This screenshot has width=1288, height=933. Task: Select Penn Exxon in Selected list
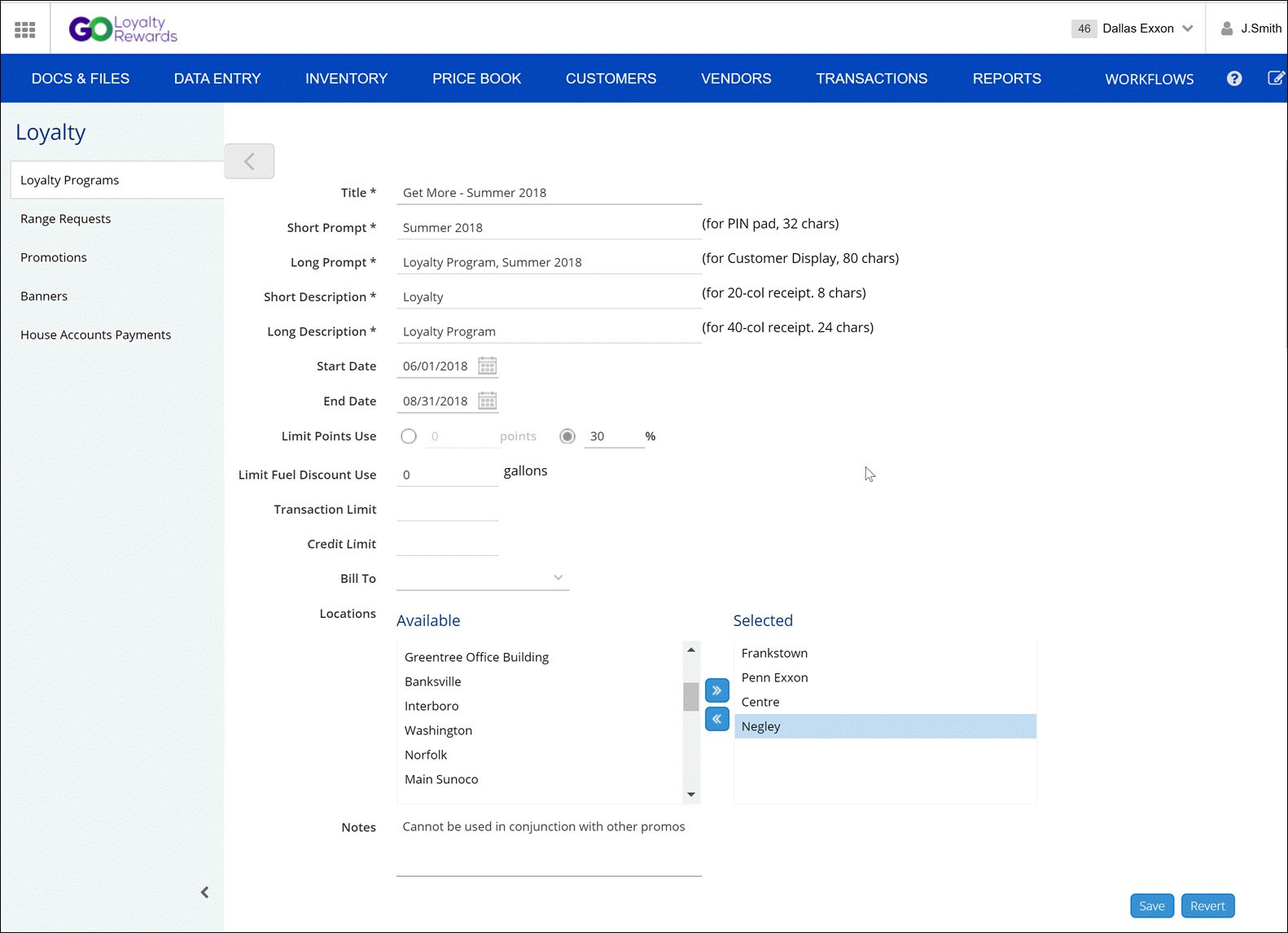coord(885,677)
